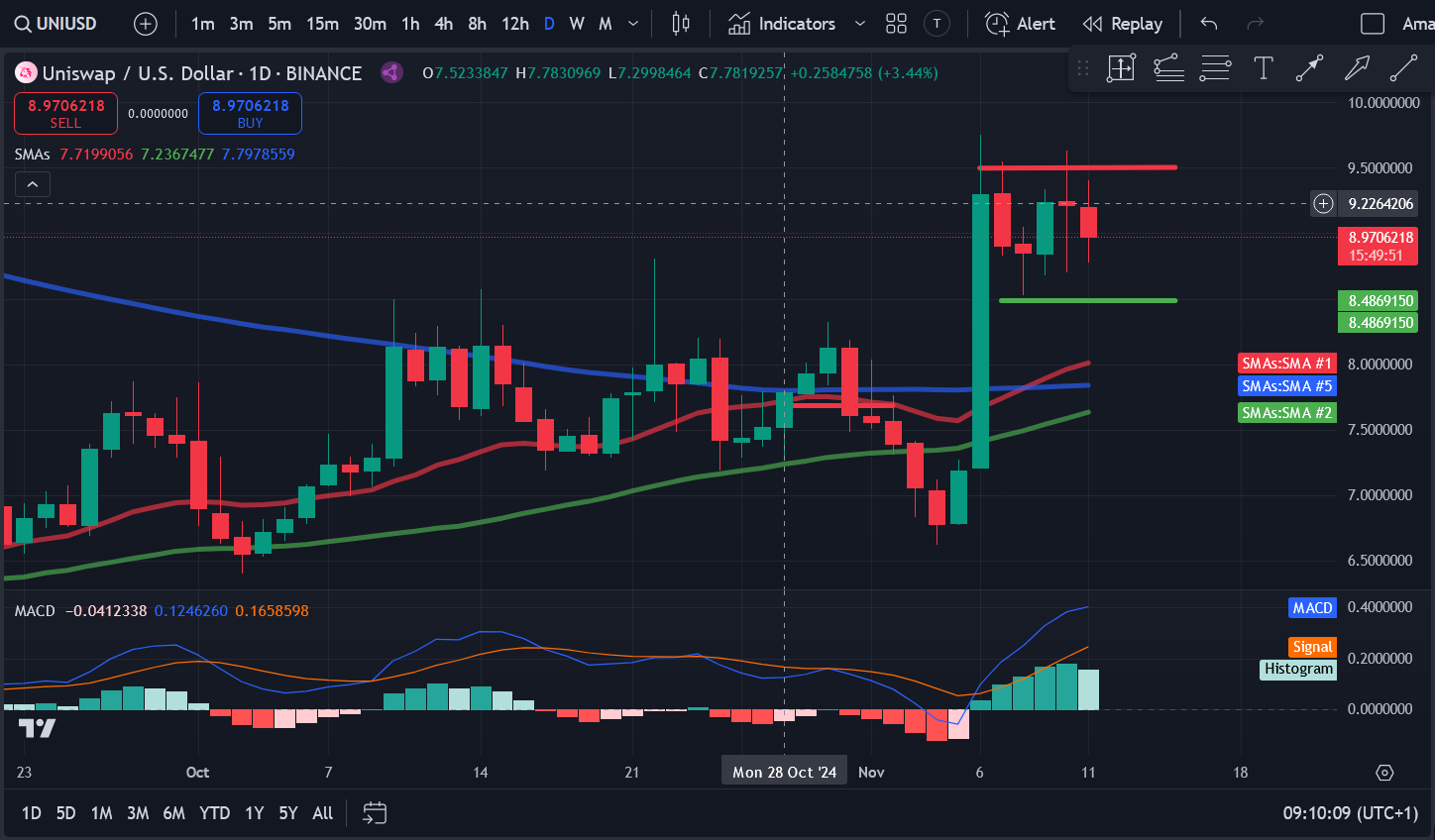Set range to 6M

coord(173,813)
